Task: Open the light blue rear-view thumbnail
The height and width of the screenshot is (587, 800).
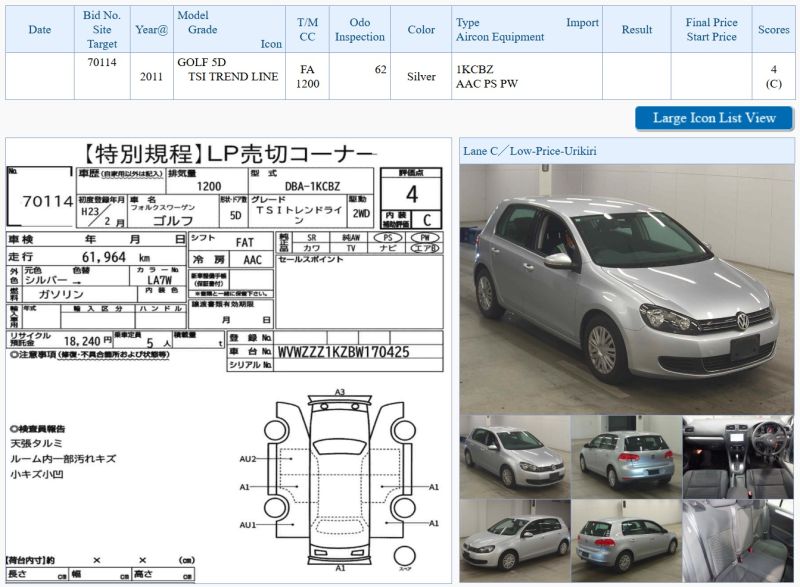Action: point(627,457)
